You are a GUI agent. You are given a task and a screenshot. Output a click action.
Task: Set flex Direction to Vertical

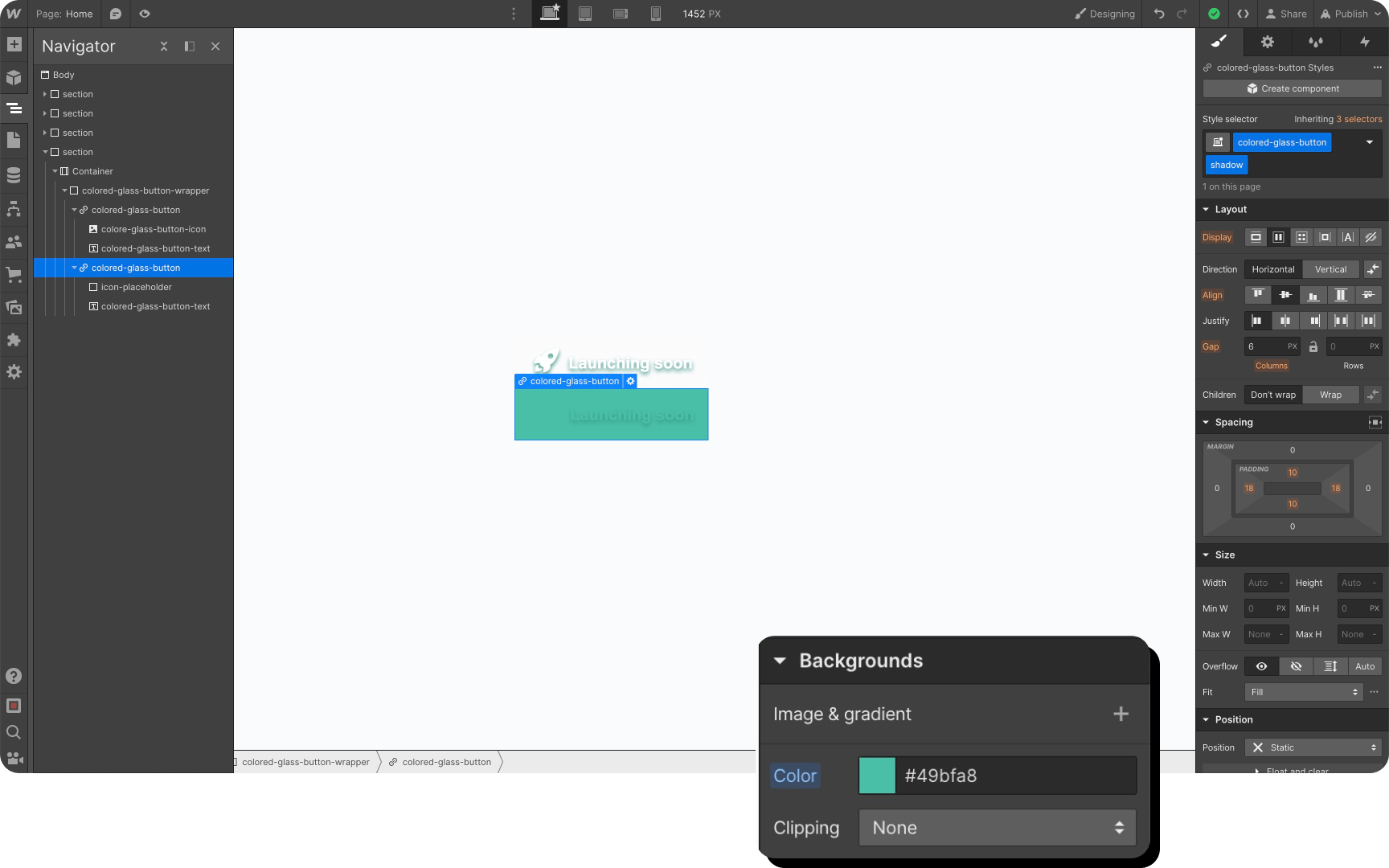point(1330,269)
